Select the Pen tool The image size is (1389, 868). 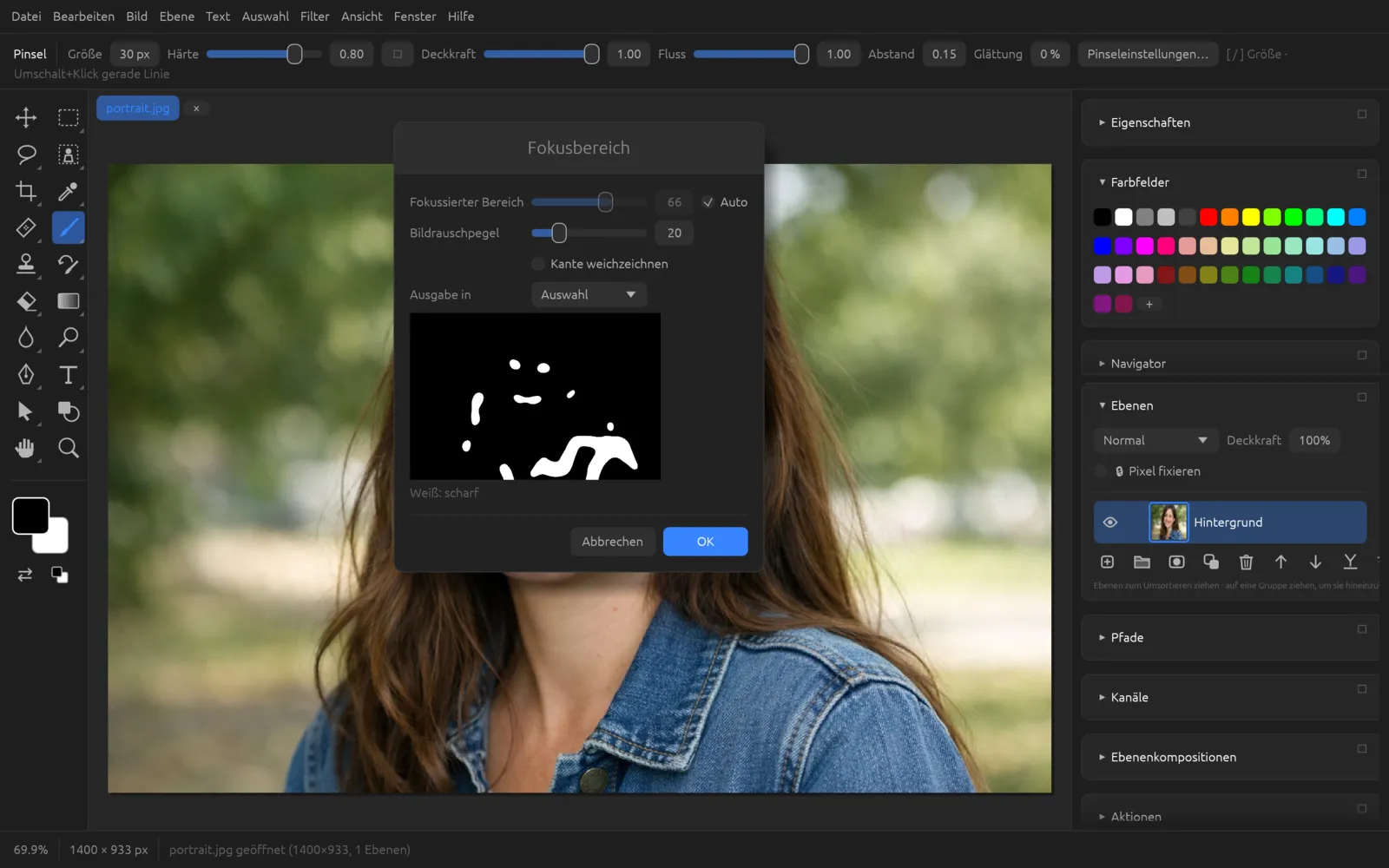coord(26,374)
